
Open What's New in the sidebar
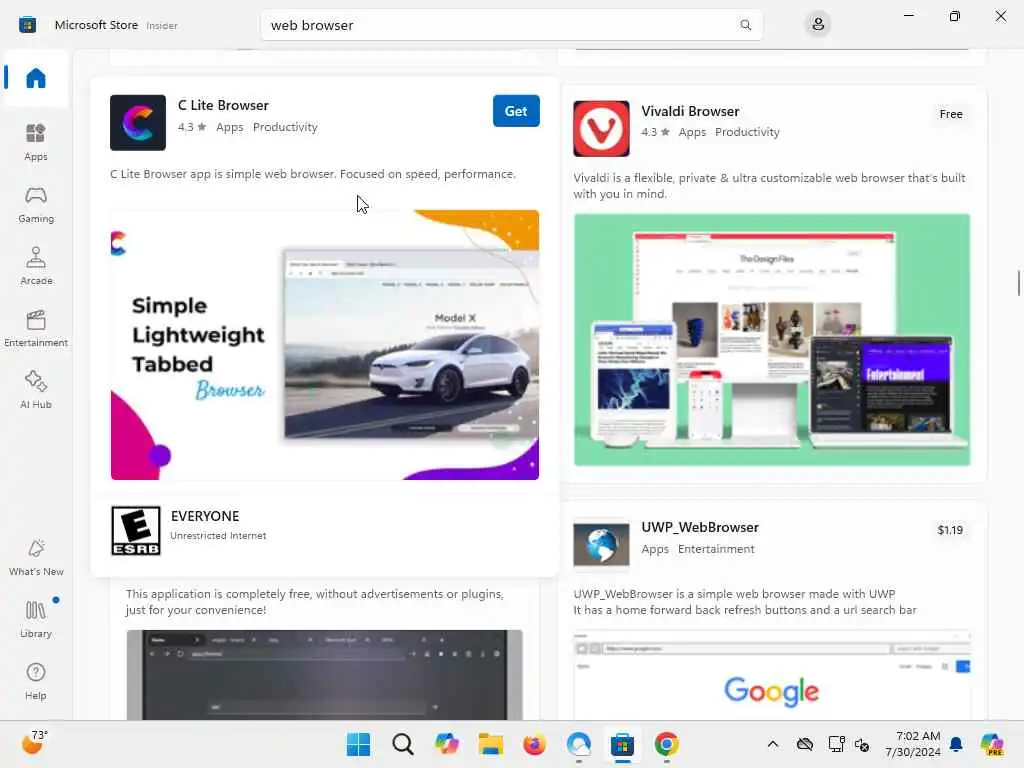pos(36,557)
